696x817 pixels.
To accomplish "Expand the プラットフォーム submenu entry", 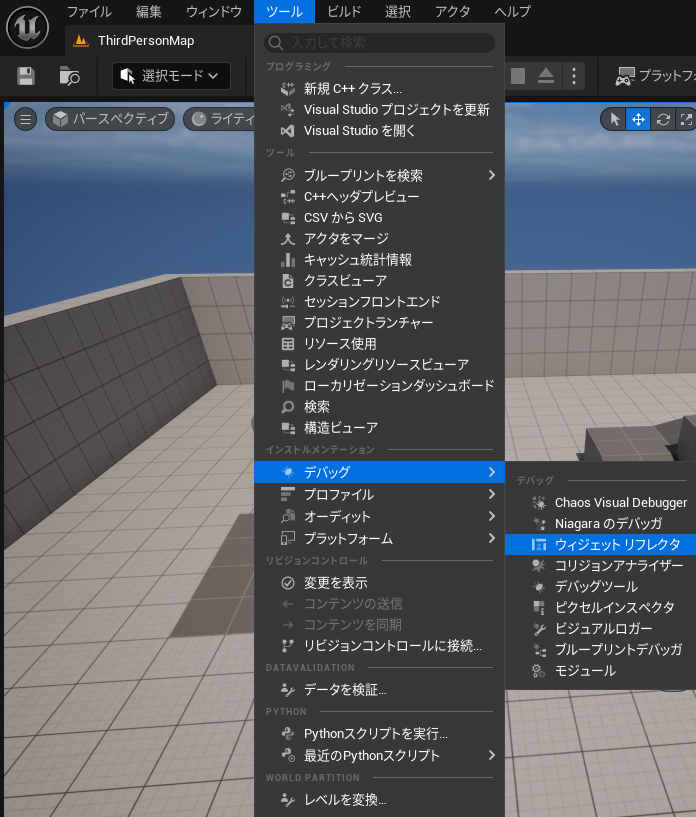I will [x=379, y=538].
